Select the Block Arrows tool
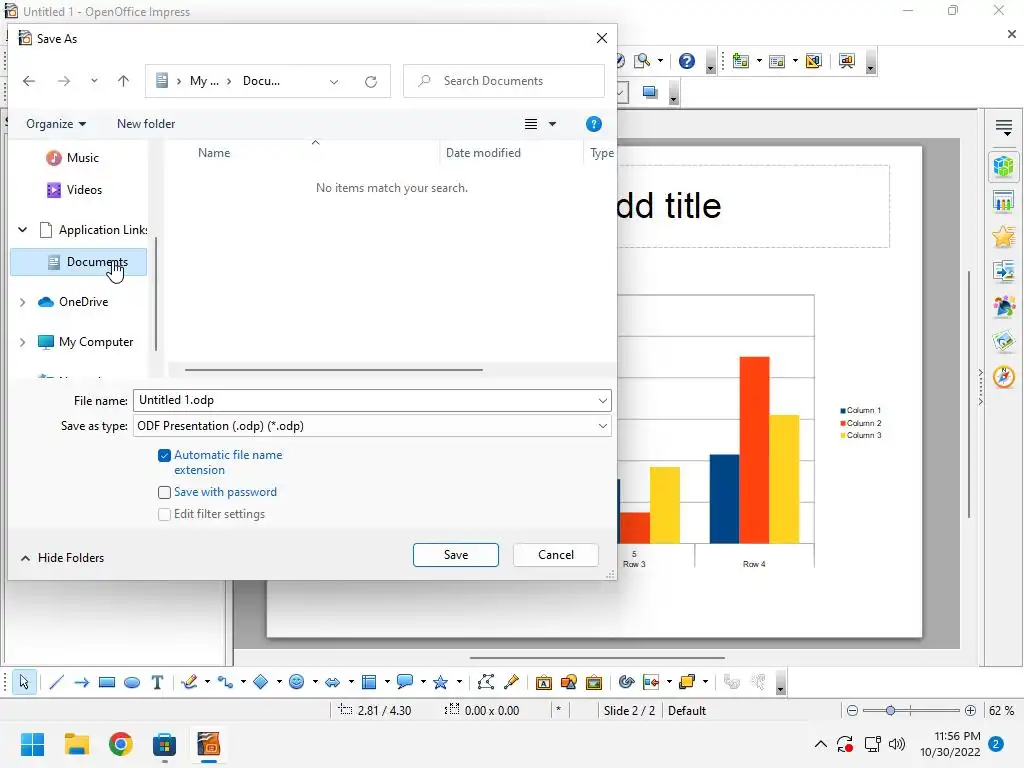This screenshot has height=768, width=1024. tap(332, 682)
